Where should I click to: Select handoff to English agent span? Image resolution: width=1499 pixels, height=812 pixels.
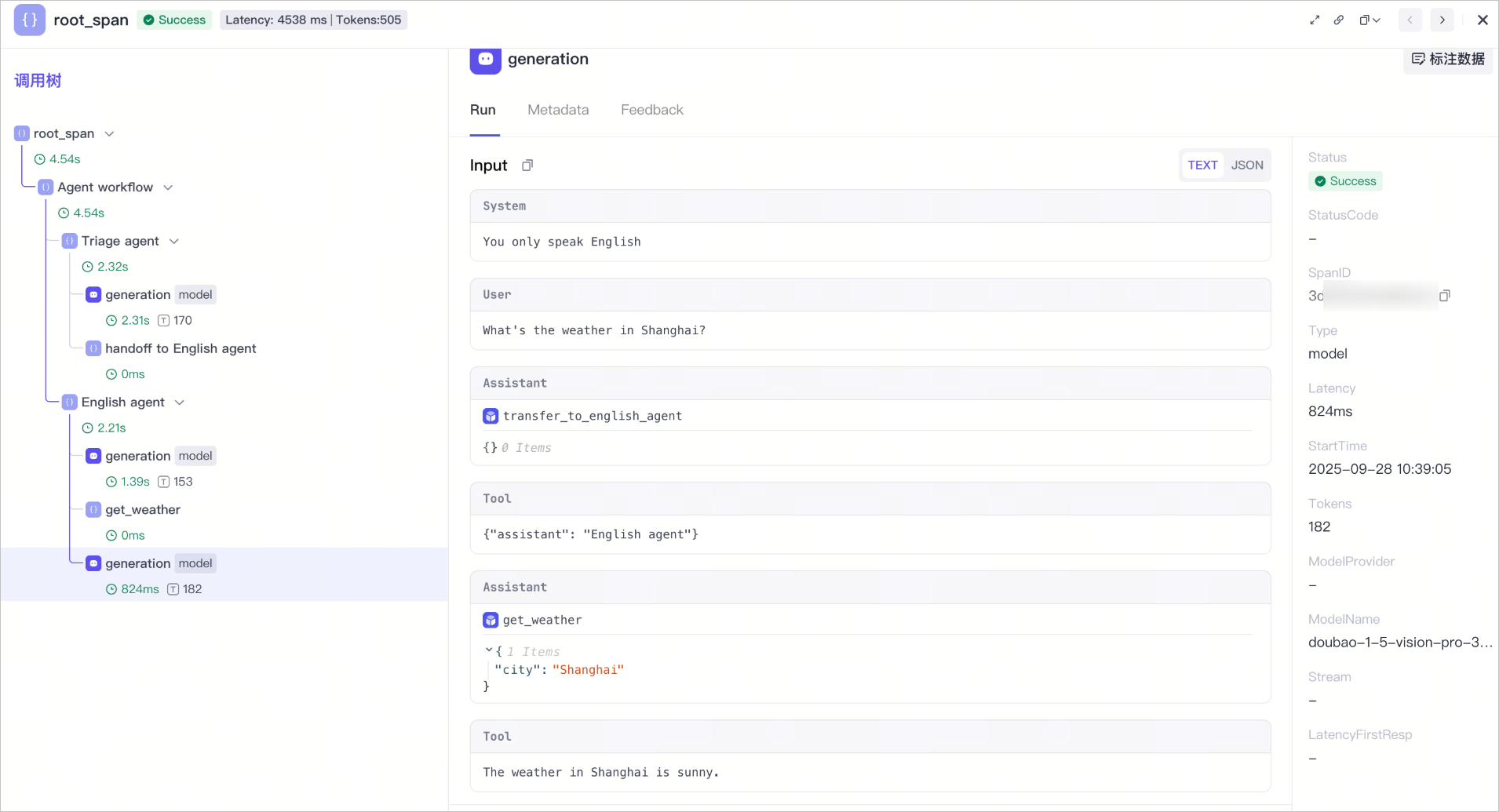181,349
